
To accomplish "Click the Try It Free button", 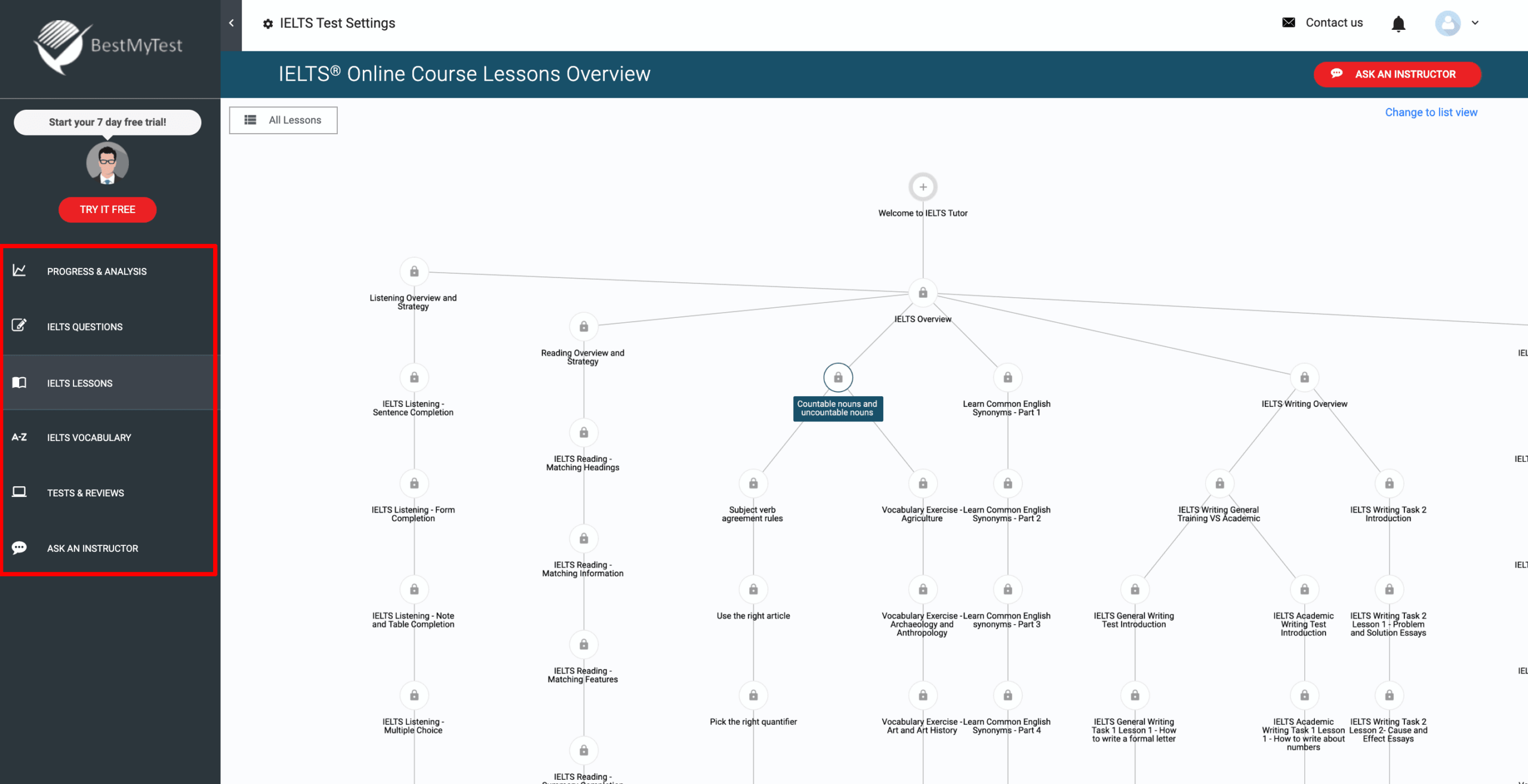I will pyautogui.click(x=107, y=210).
